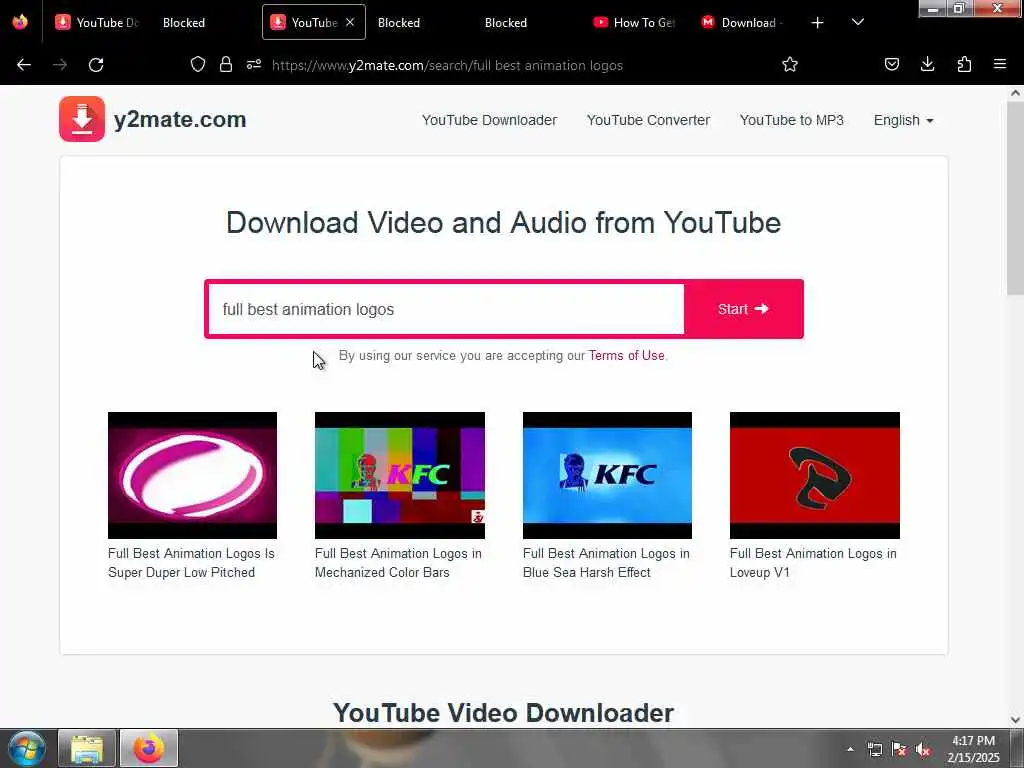Click the Start button
Image resolution: width=1024 pixels, height=768 pixels.
tap(743, 309)
